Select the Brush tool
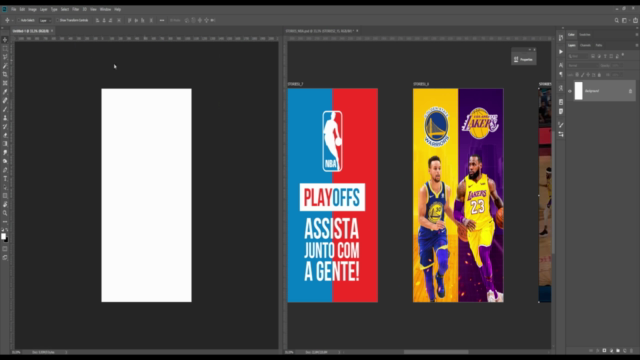 coord(5,109)
